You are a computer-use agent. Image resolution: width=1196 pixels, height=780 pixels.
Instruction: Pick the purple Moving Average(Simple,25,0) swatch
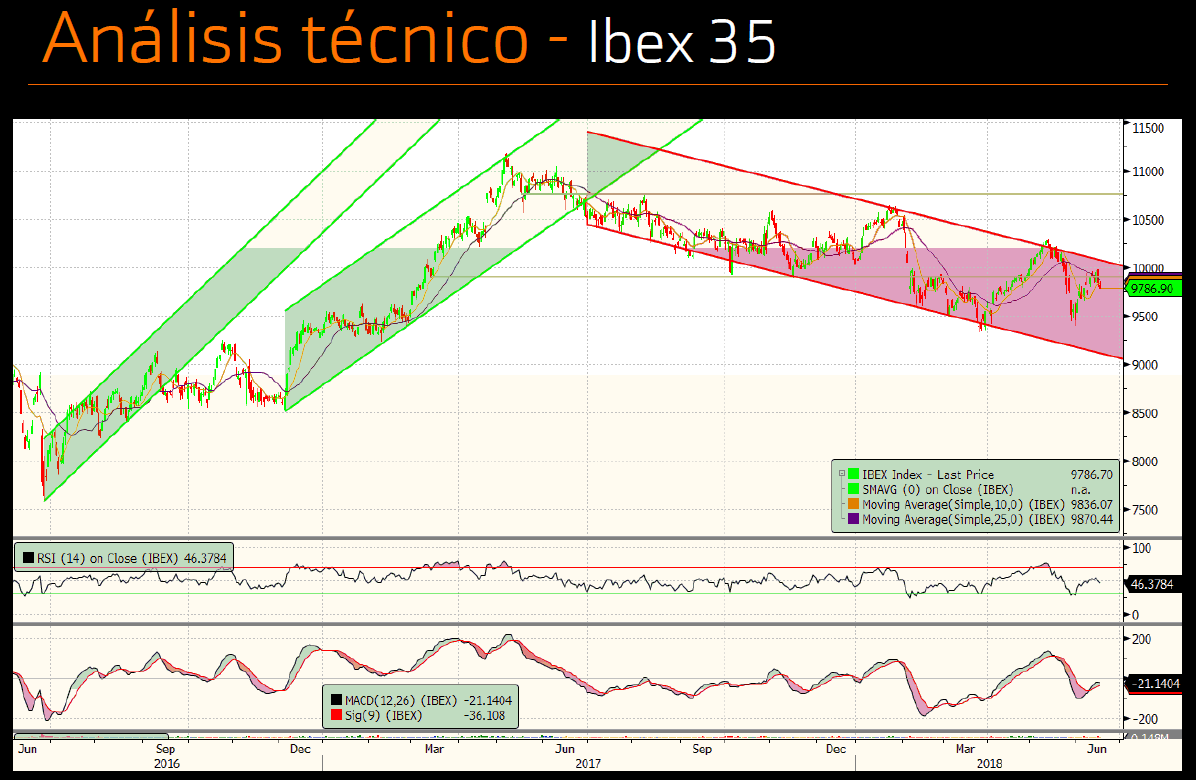pos(854,519)
